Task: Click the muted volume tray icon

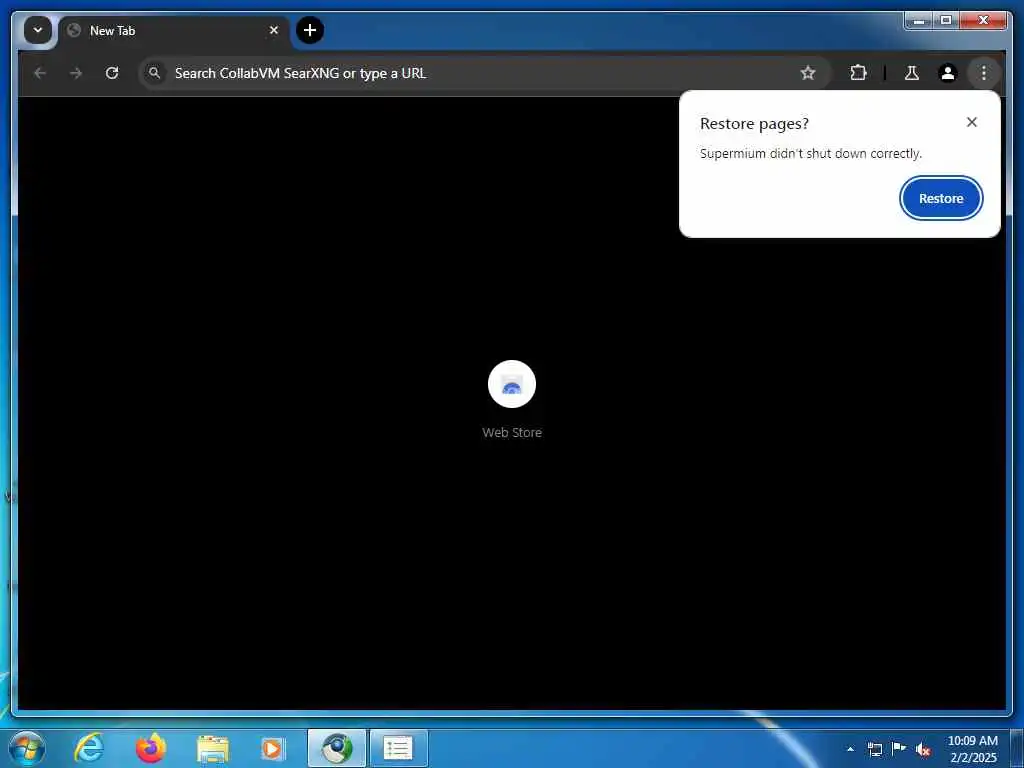Action: (923, 749)
